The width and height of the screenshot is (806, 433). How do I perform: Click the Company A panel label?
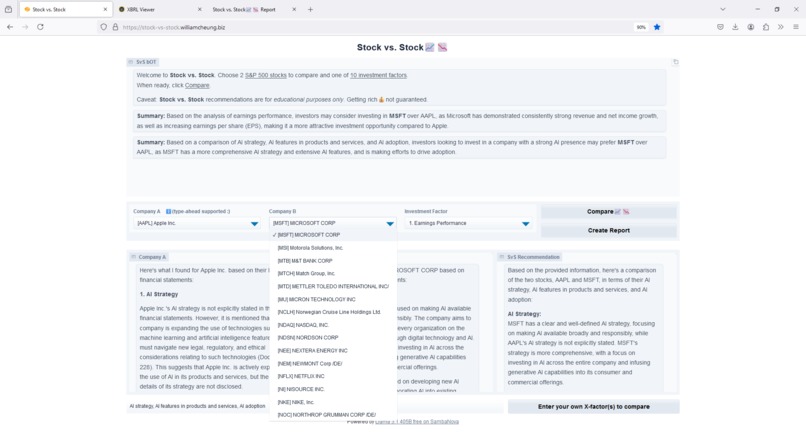coord(149,257)
